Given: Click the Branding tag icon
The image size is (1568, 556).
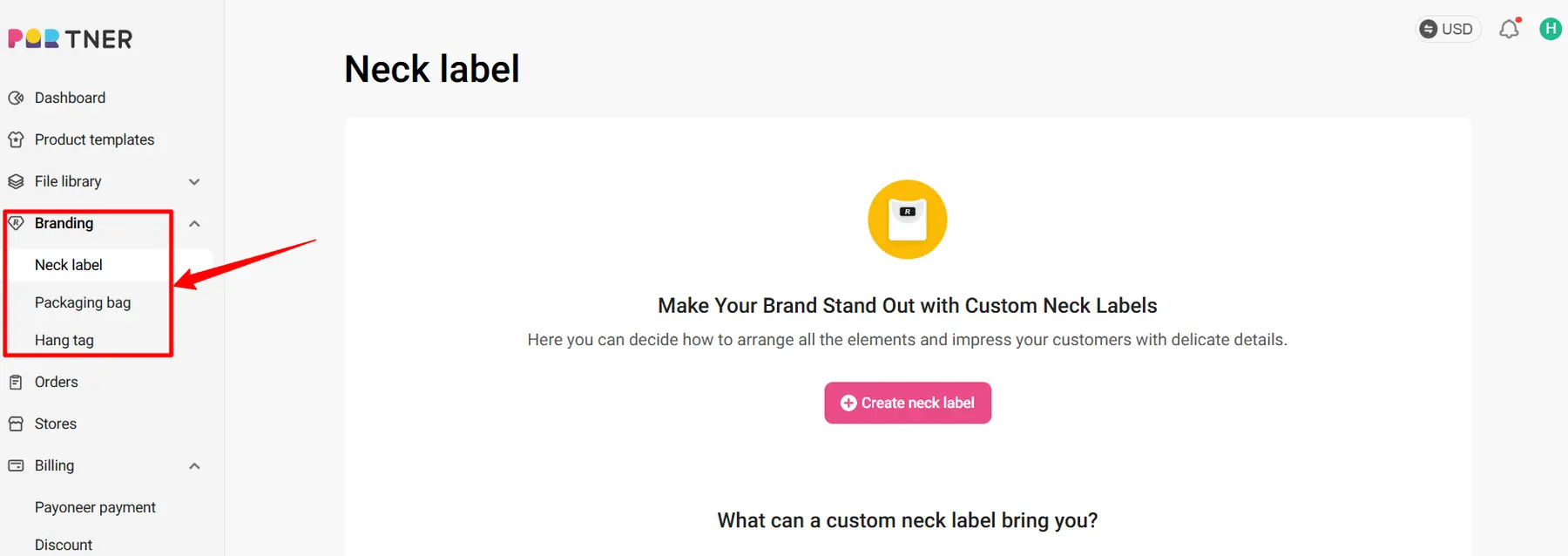Looking at the screenshot, I should [x=16, y=223].
